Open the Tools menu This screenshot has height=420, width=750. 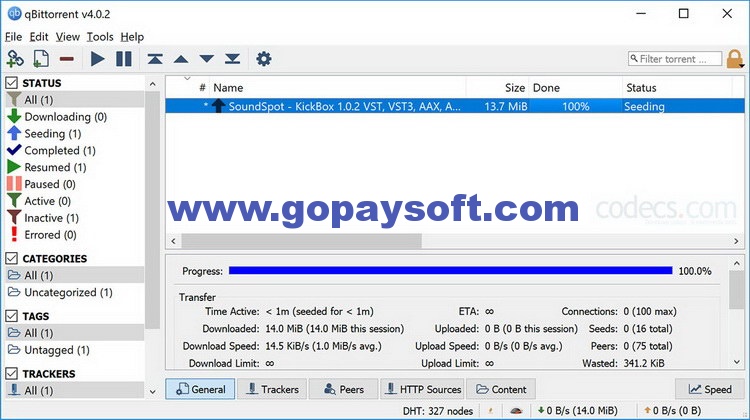(x=100, y=37)
